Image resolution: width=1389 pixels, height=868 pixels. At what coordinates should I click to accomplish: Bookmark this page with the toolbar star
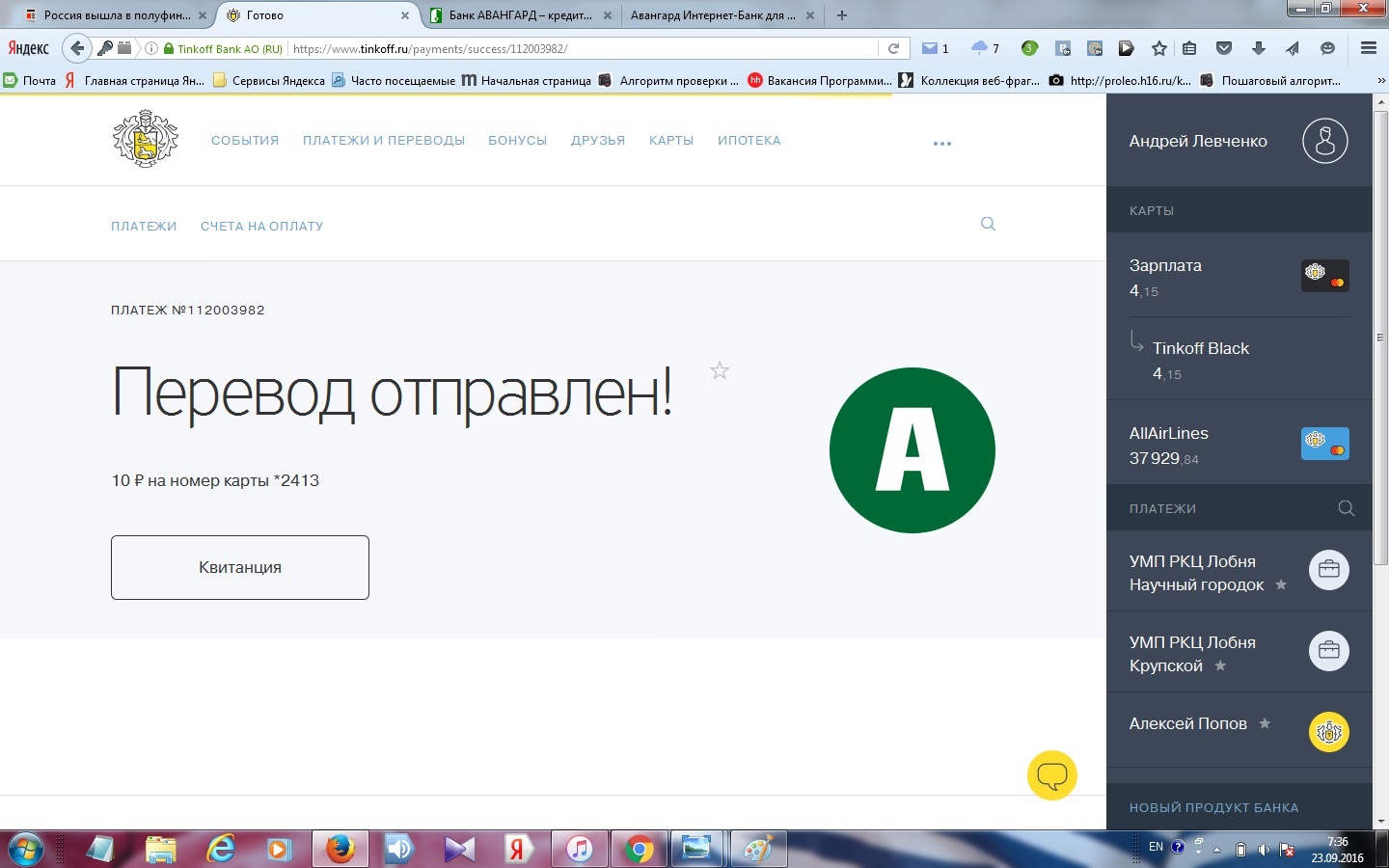(1159, 48)
